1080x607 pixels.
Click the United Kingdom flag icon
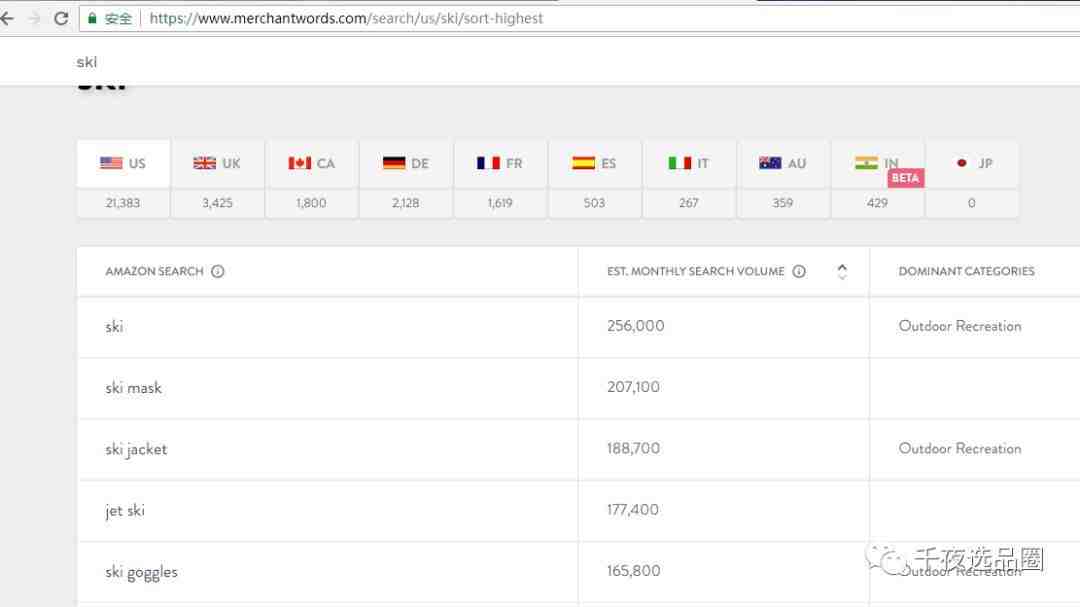(x=205, y=163)
